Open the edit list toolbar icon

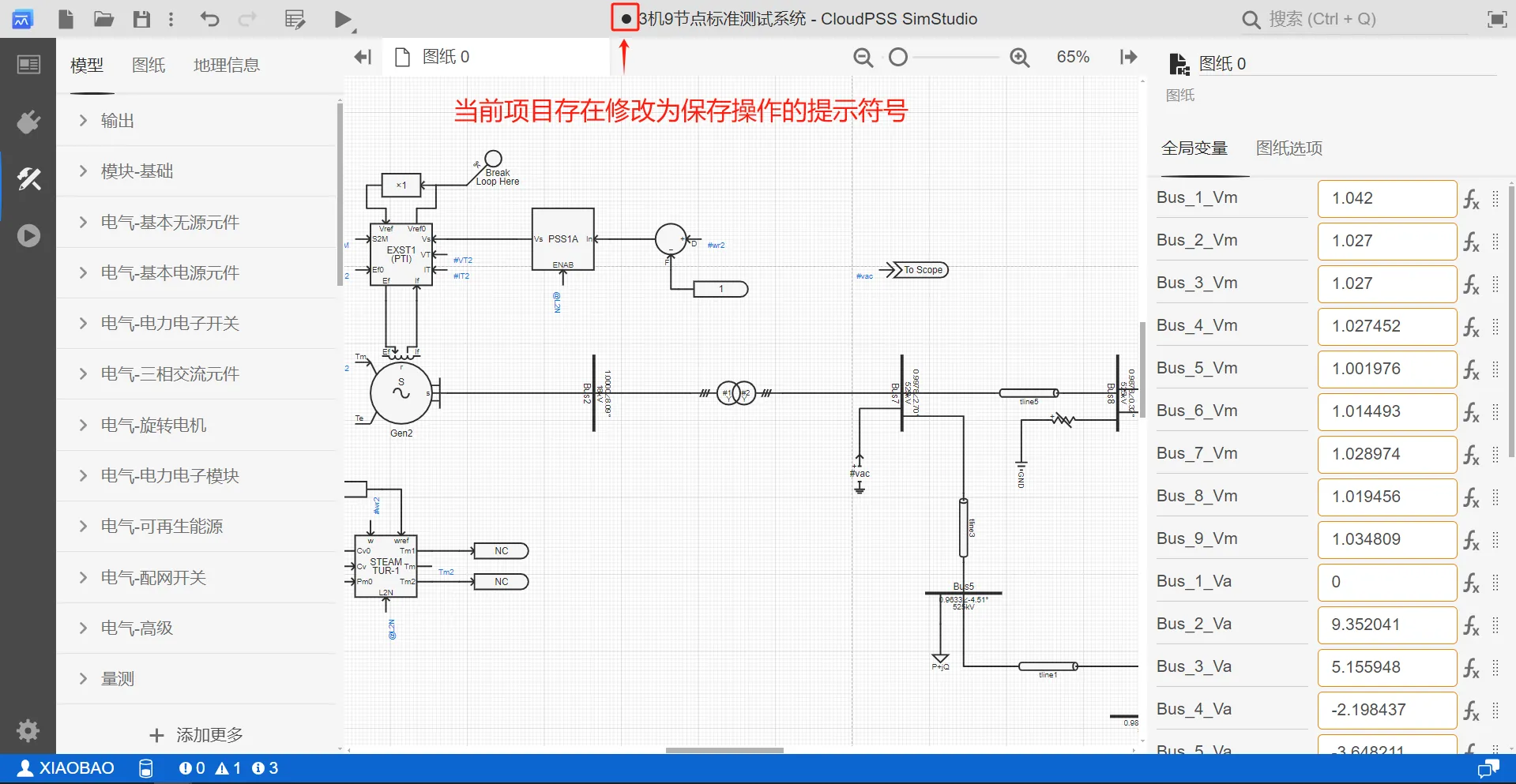point(295,19)
